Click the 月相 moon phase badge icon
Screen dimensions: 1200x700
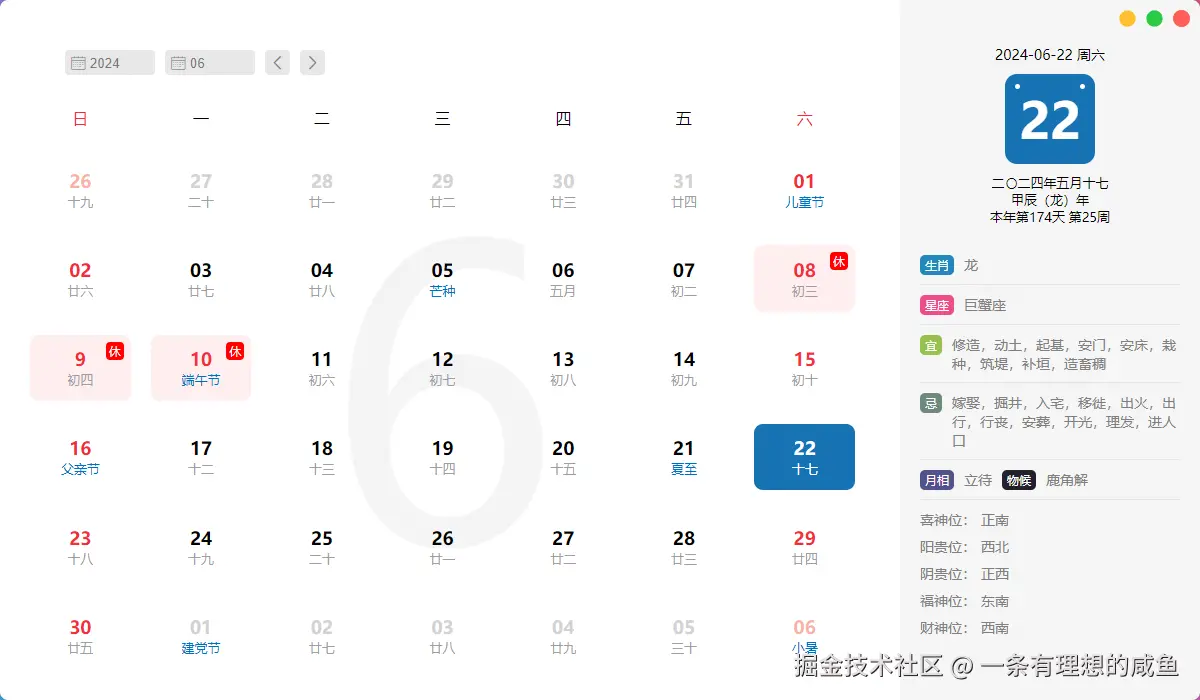click(x=936, y=480)
